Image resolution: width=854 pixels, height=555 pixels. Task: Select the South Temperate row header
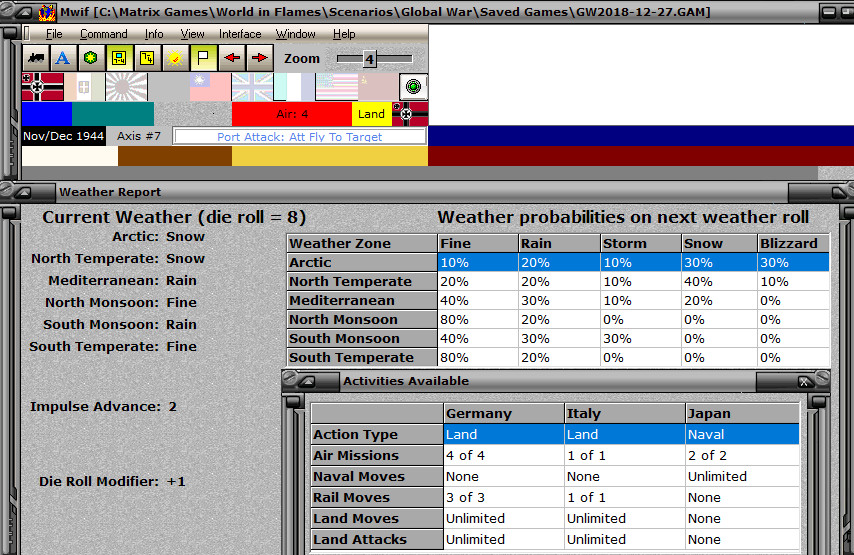(x=362, y=358)
